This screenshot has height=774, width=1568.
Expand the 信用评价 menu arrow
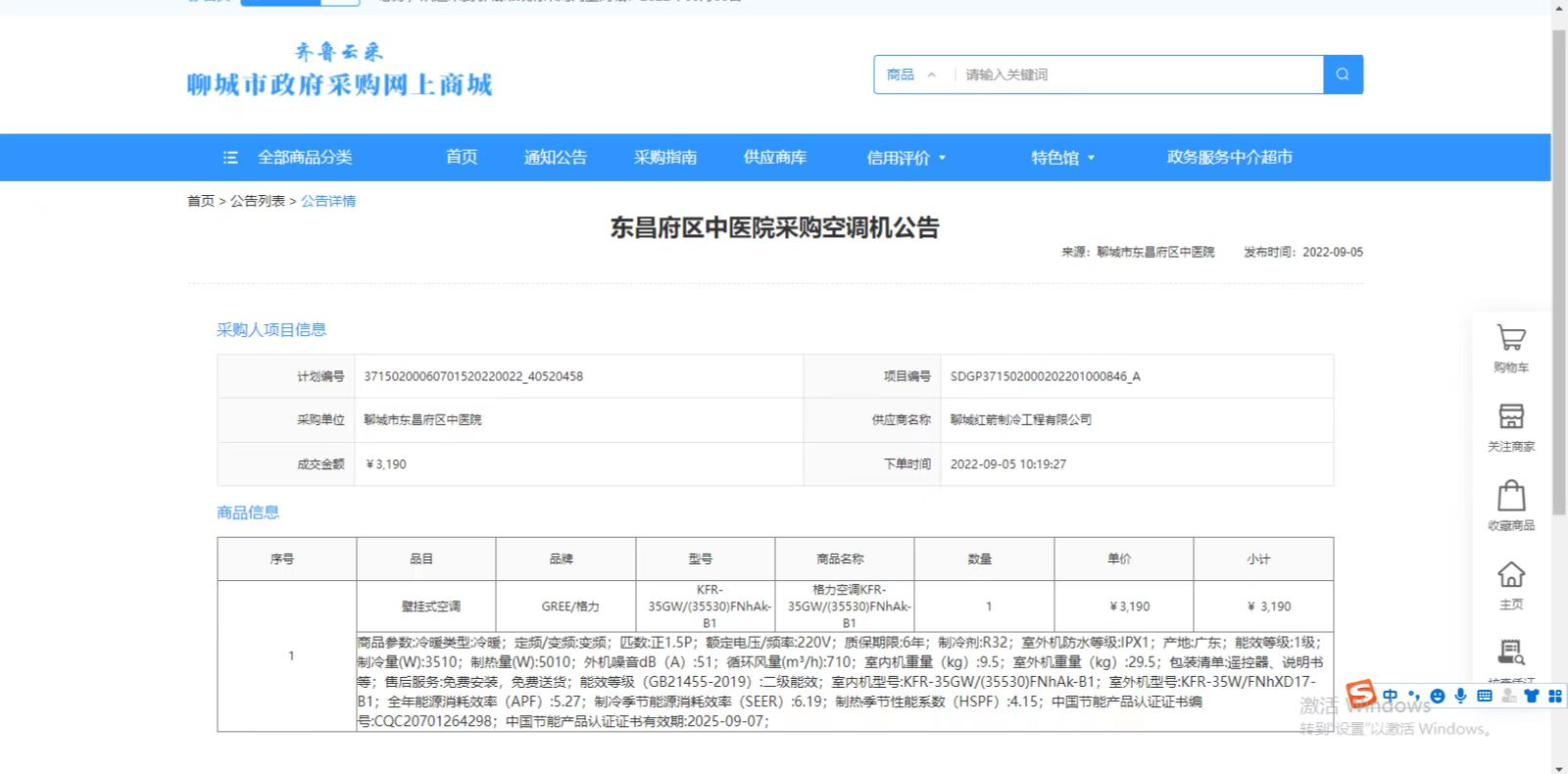click(x=943, y=158)
